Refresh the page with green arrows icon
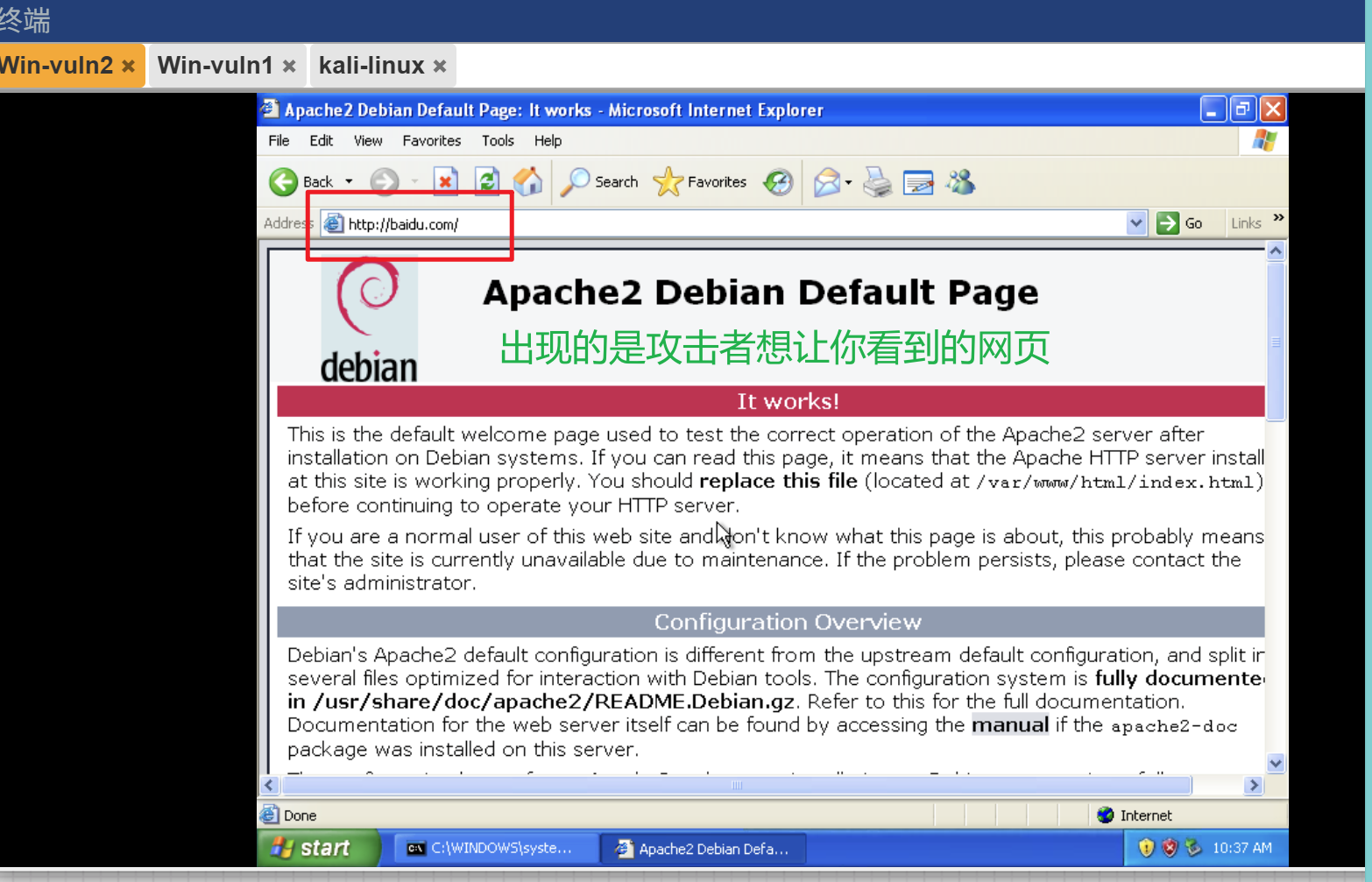Viewport: 1372px width, 882px height. (487, 182)
